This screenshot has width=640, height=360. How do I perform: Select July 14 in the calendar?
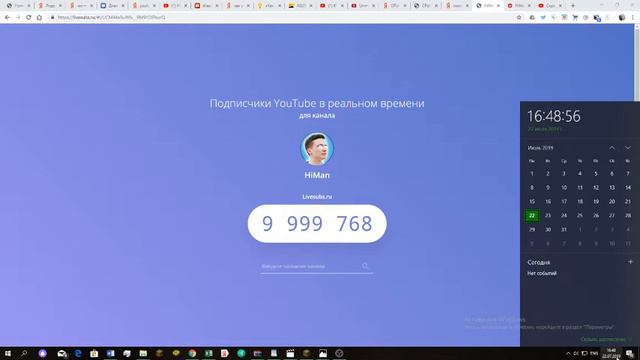click(628, 188)
